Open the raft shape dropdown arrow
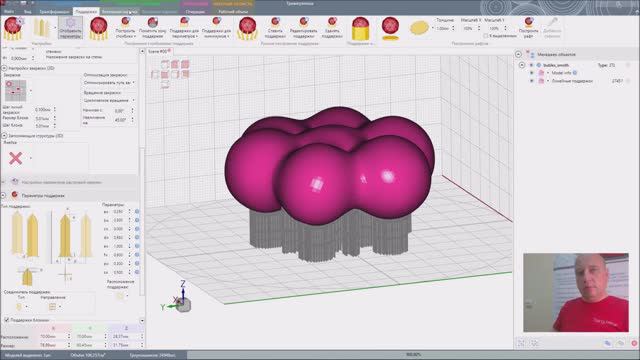This screenshot has width=640, height=360. [x=433, y=28]
